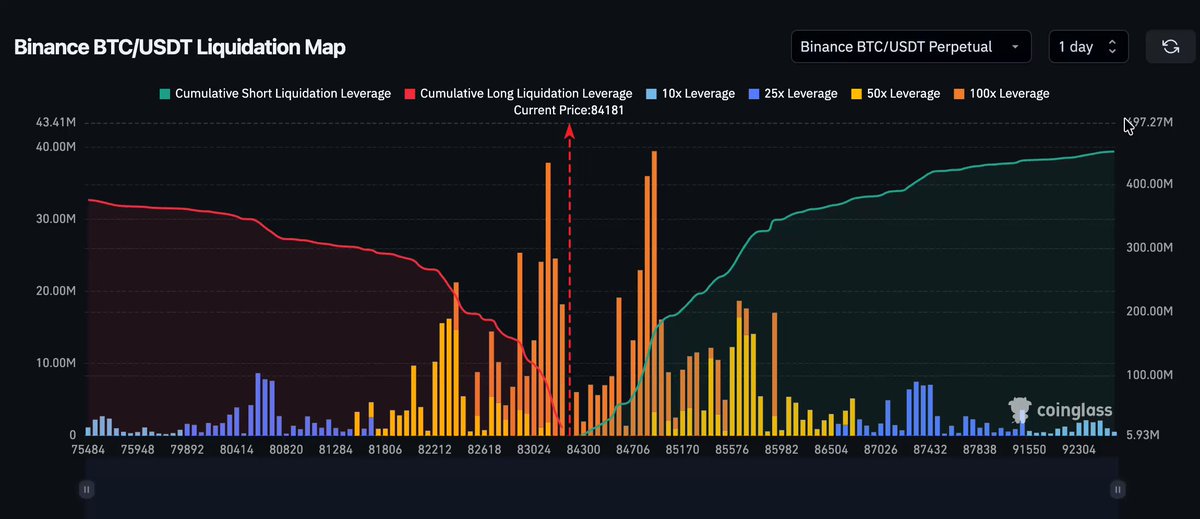Grab the right zoom slider handle

point(1117,489)
